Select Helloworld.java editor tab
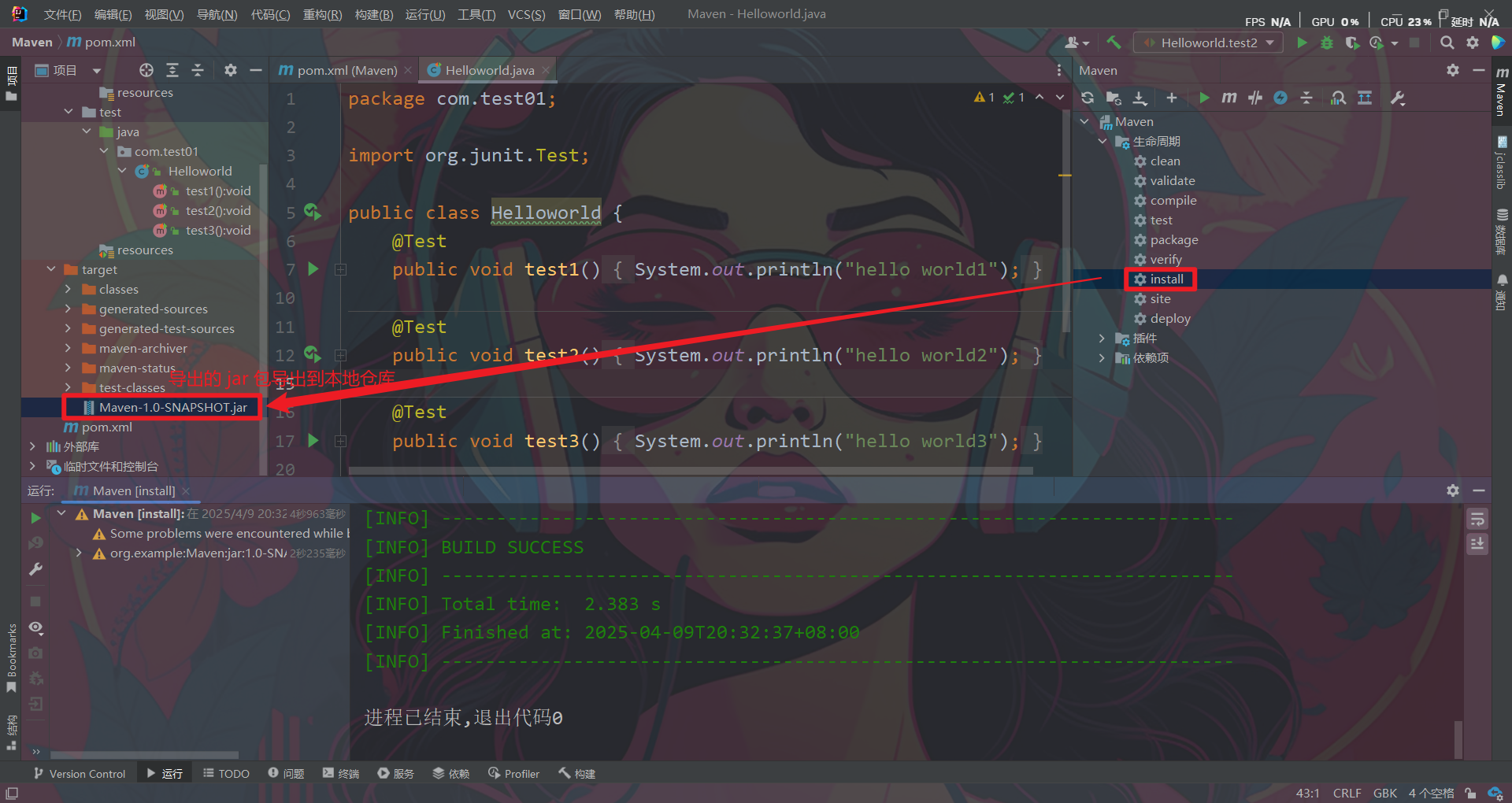Image resolution: width=1512 pixels, height=803 pixels. click(487, 70)
